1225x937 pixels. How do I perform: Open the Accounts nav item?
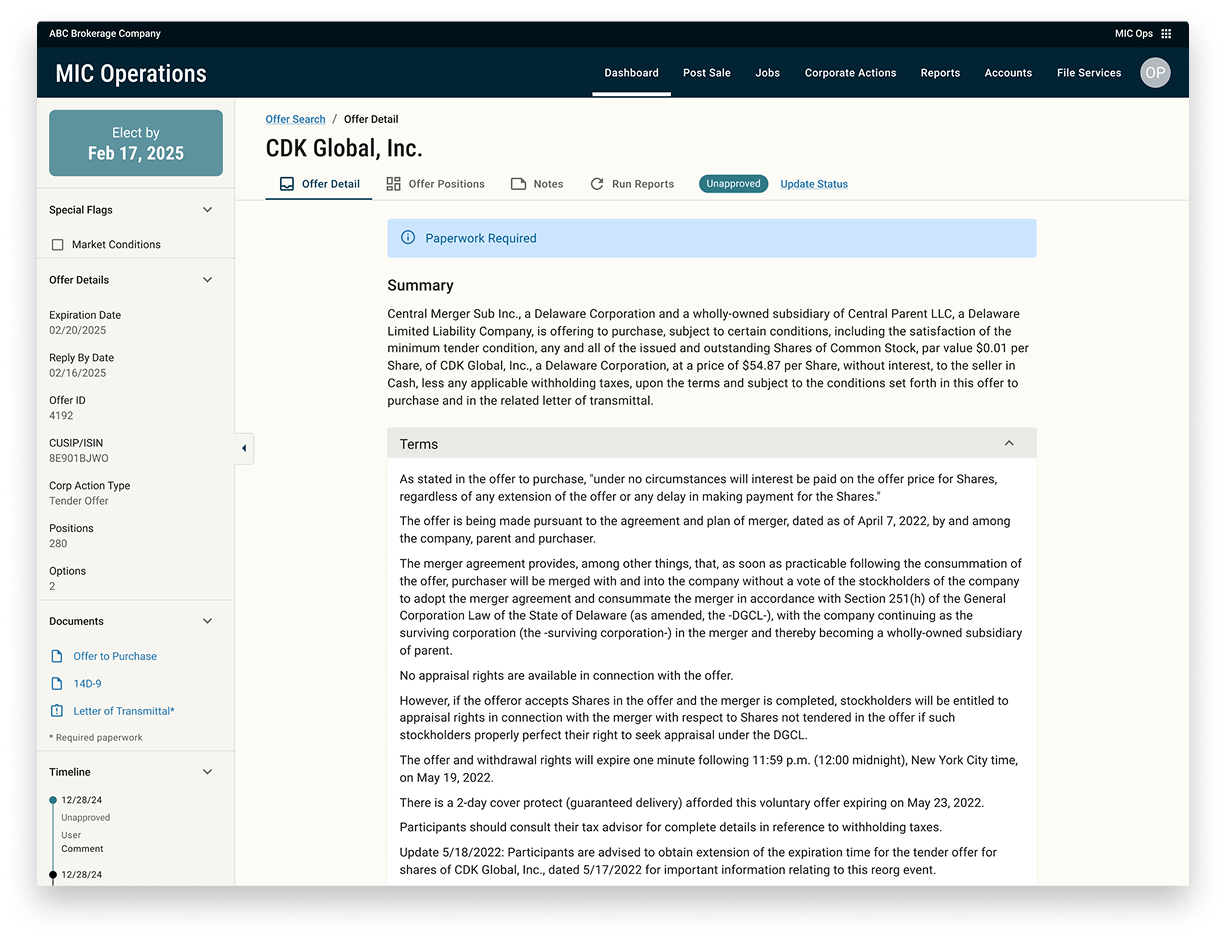pos(1008,73)
